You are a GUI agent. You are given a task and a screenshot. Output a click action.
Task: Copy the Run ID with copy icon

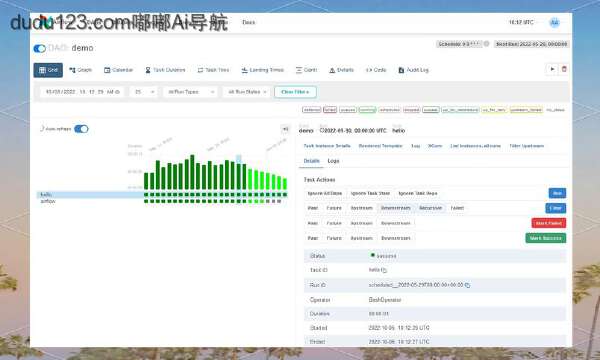[468, 285]
